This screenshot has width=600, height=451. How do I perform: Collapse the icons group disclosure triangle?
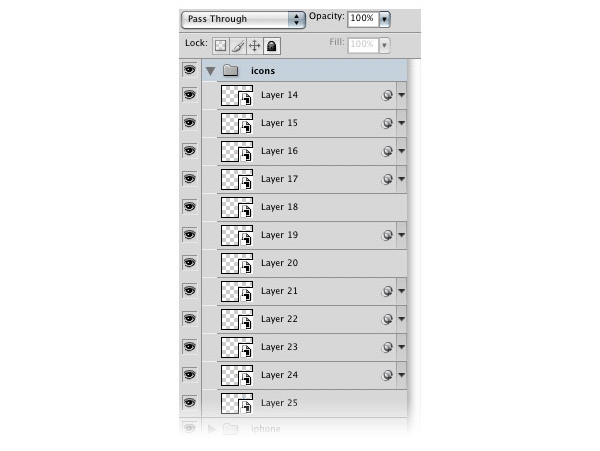click(x=210, y=71)
